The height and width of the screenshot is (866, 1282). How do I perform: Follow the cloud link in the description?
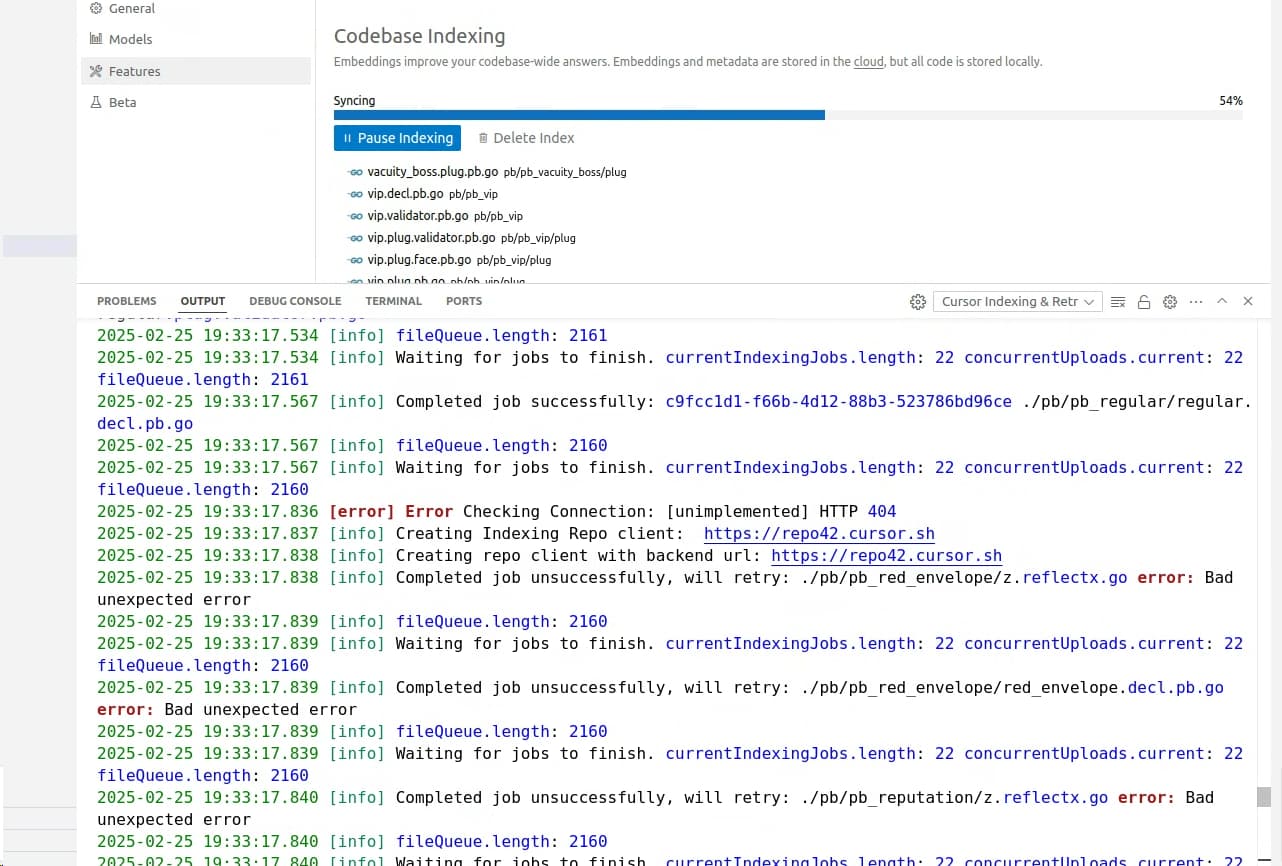coord(868,62)
